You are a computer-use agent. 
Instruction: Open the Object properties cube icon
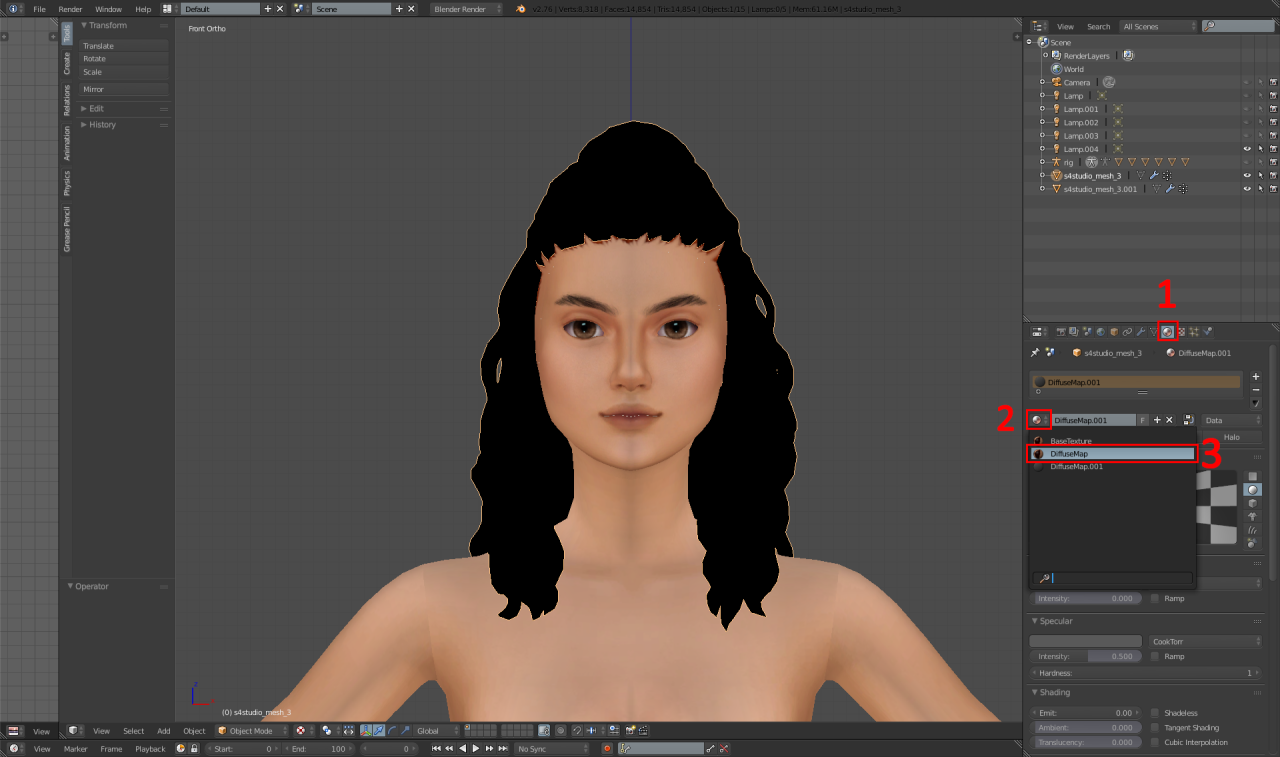(x=1114, y=331)
